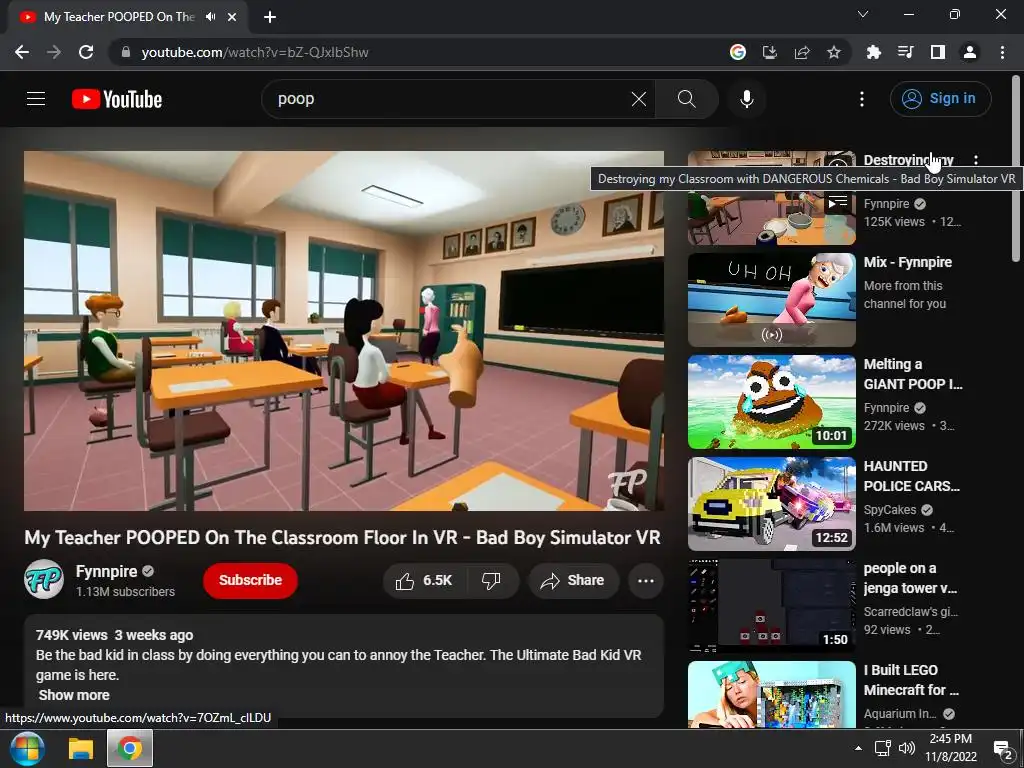
Task: Toggle Chrome side panel icon
Action: tap(938, 52)
